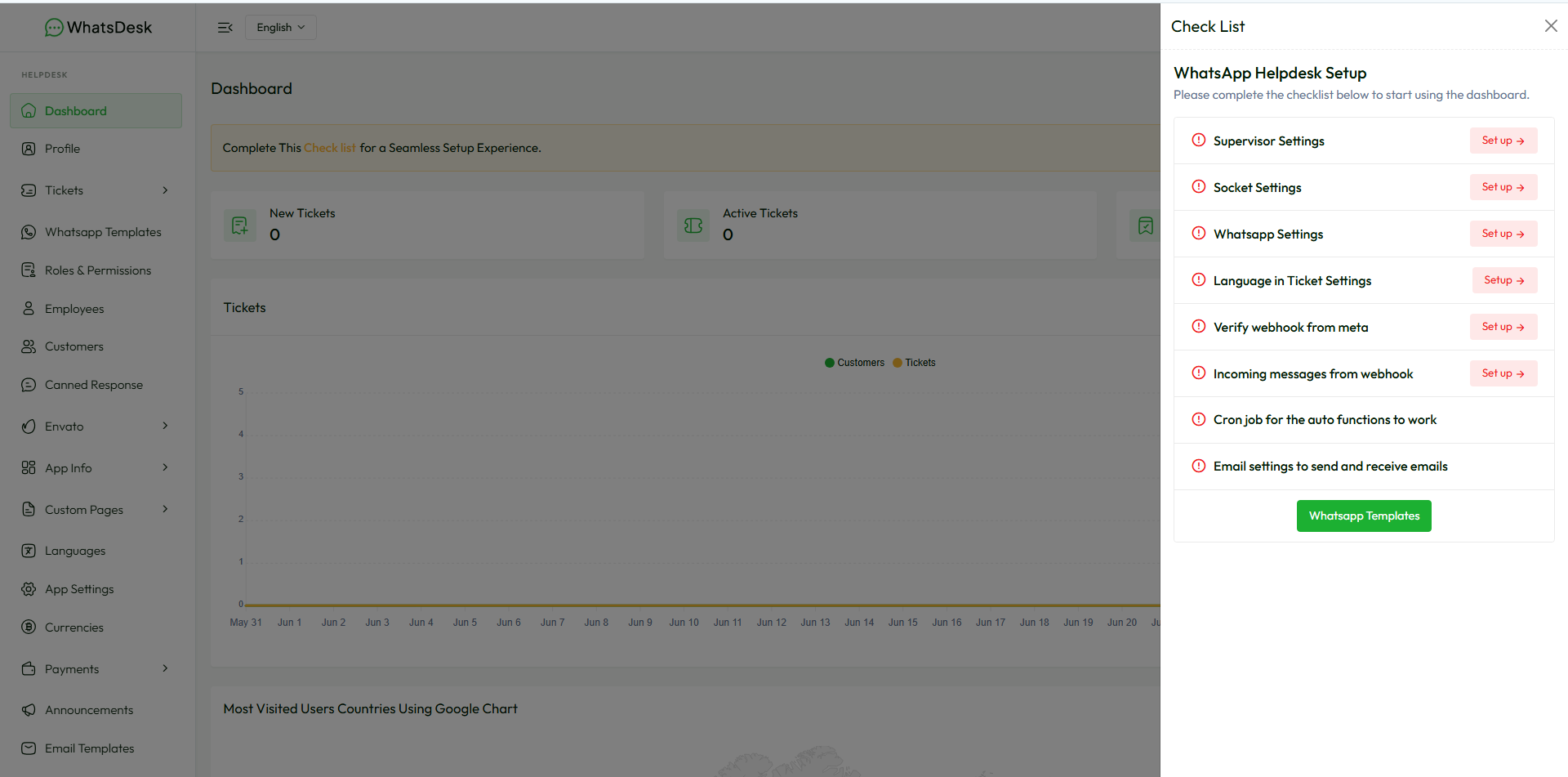Toggle the Tickets legend orange dot

pos(898,363)
